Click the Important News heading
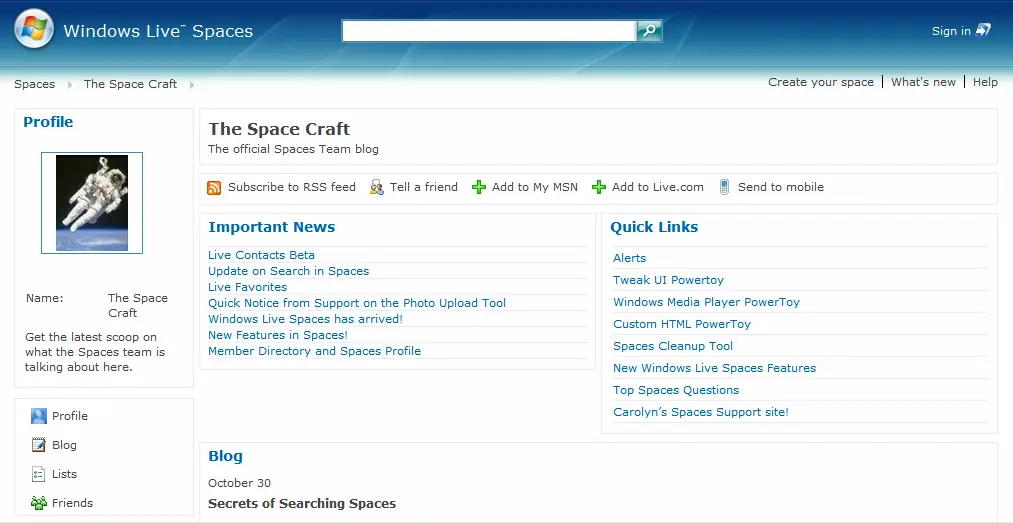 (x=271, y=227)
